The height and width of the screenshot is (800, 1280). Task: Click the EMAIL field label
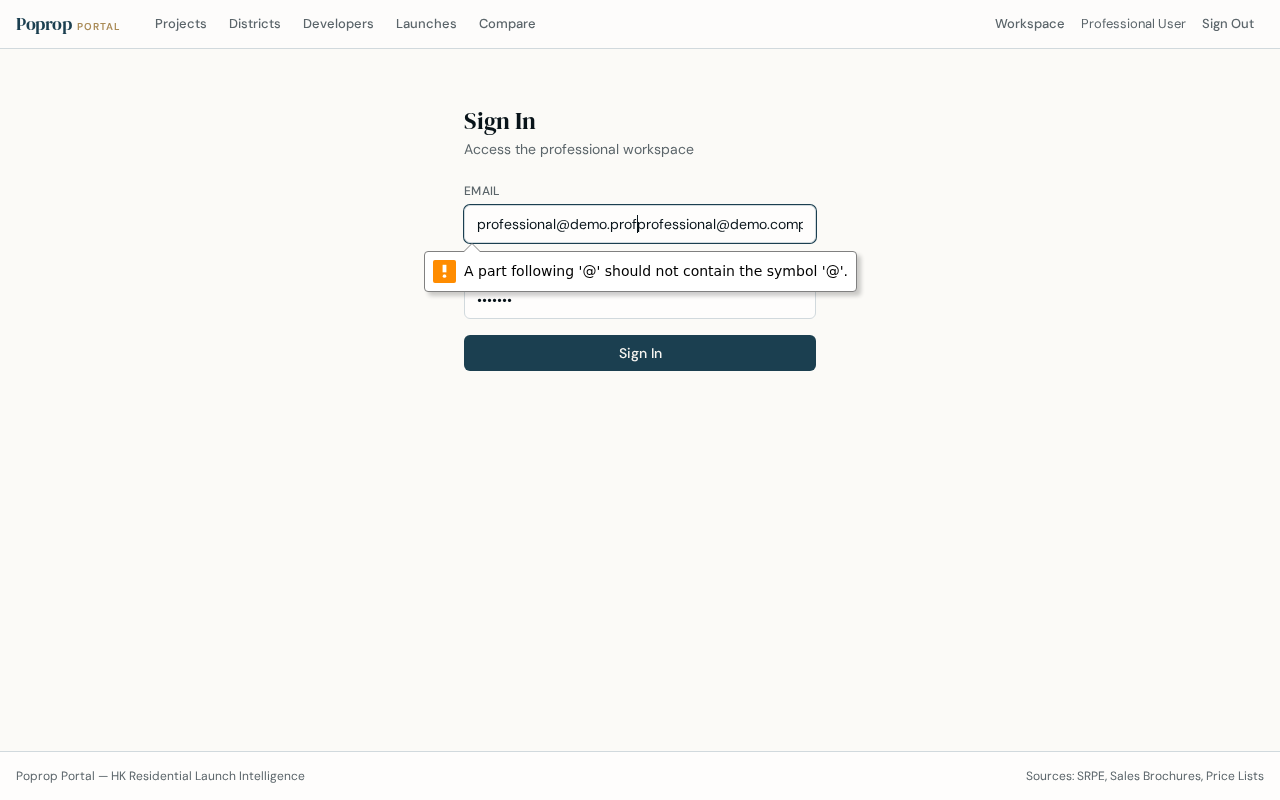[481, 191]
